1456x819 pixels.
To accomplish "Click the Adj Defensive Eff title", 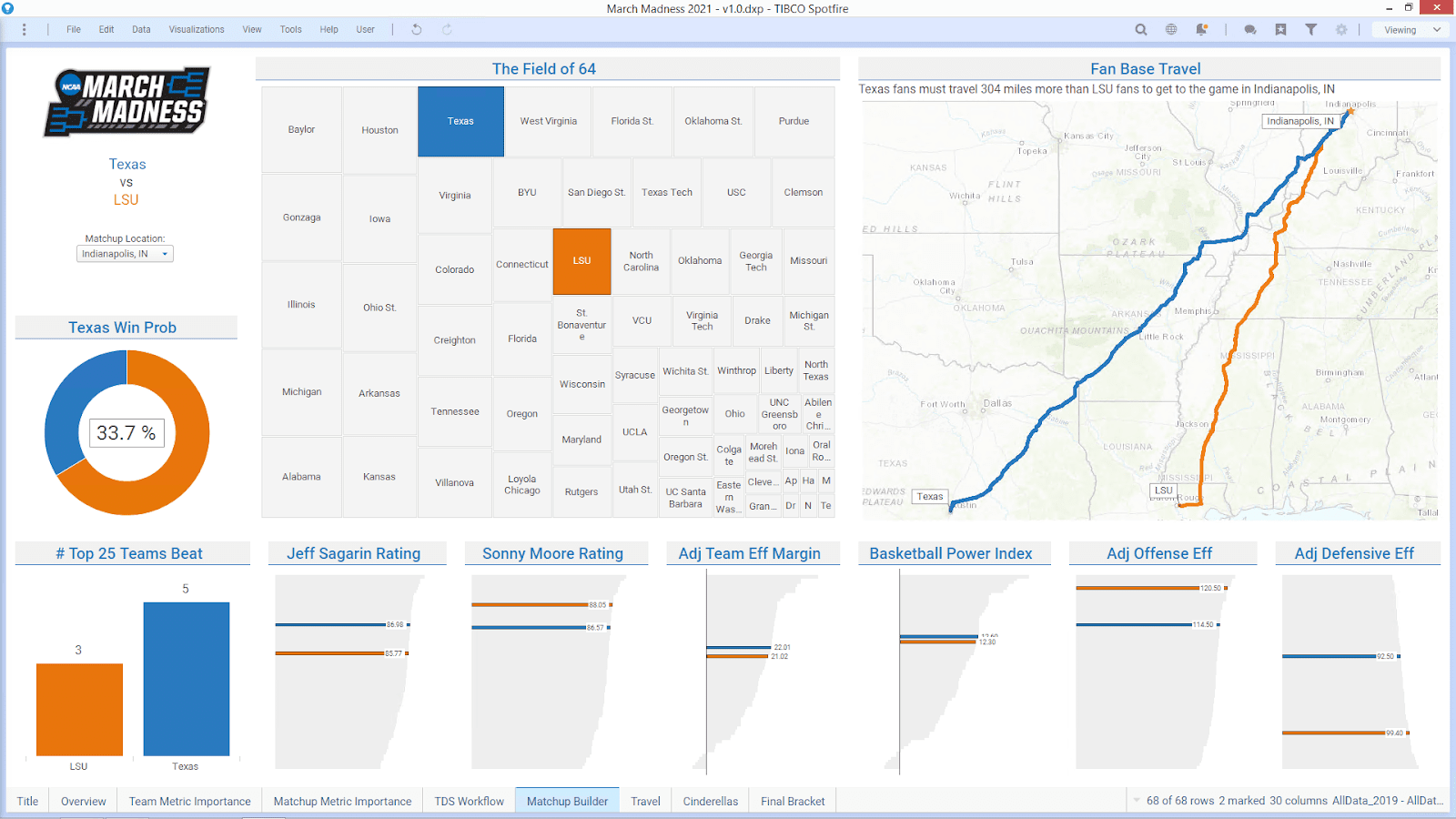I will pyautogui.click(x=1354, y=553).
